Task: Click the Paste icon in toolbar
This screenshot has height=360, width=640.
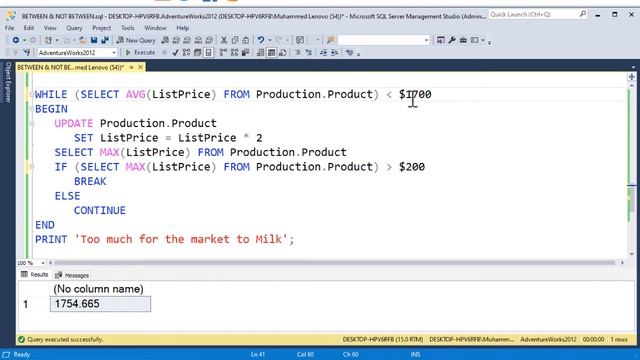Action: [245, 40]
